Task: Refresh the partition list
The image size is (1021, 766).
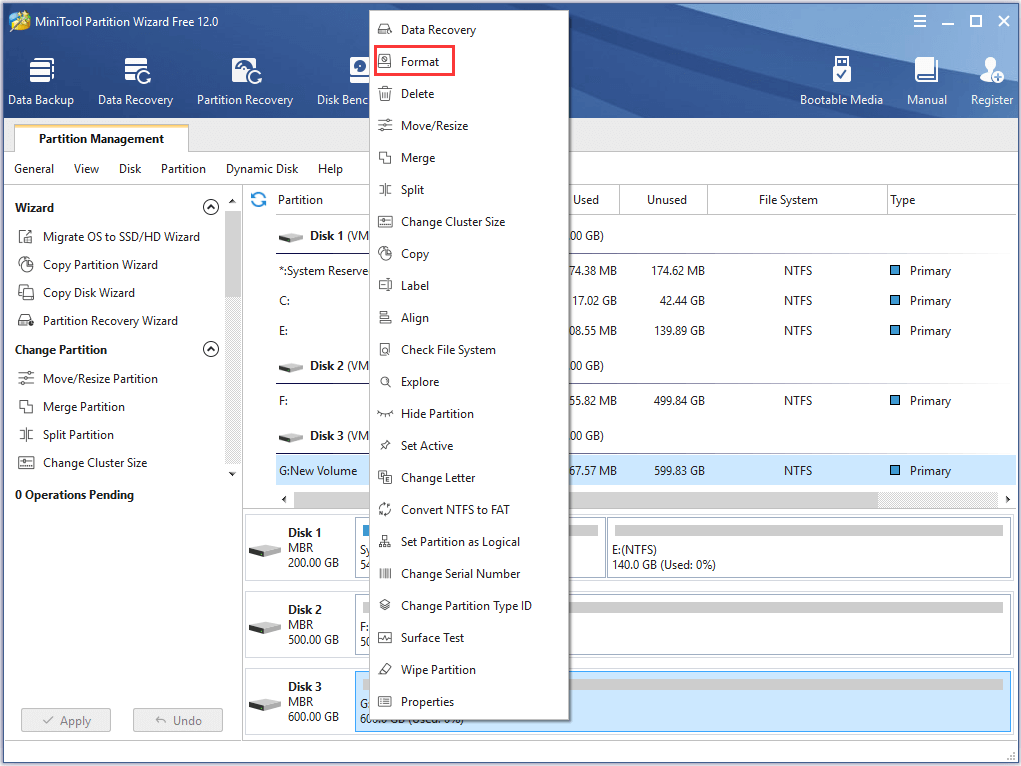Action: click(259, 199)
